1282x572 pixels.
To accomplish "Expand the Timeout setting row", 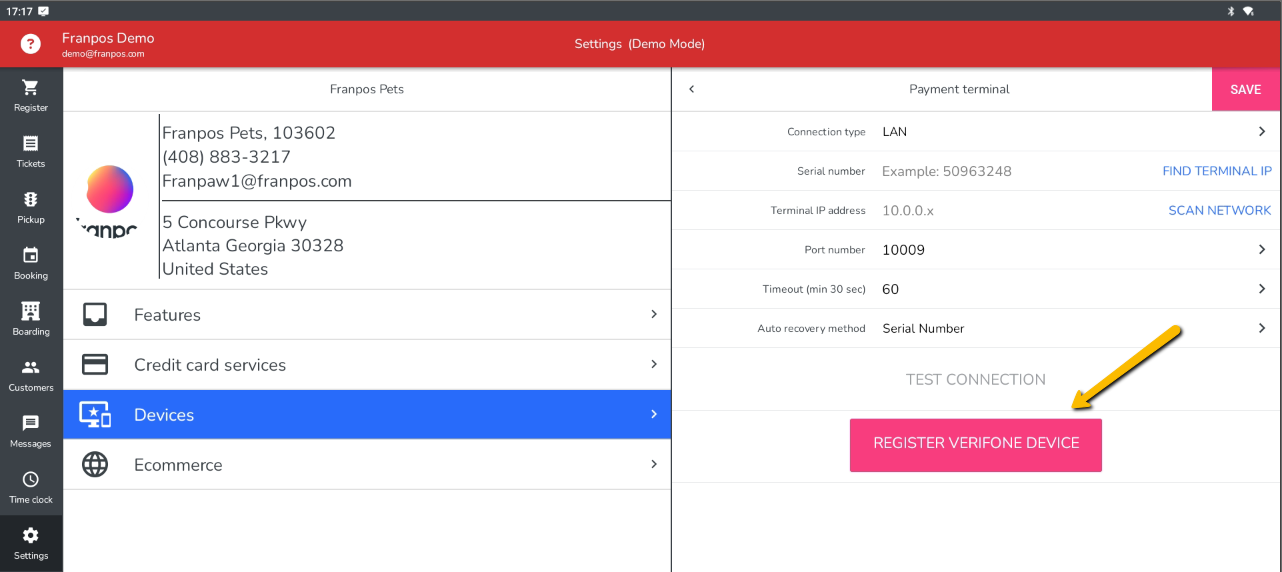I will (1261, 289).
